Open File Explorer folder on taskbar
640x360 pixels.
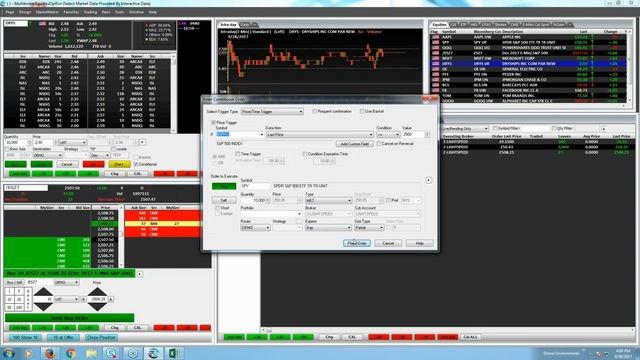pos(91,353)
